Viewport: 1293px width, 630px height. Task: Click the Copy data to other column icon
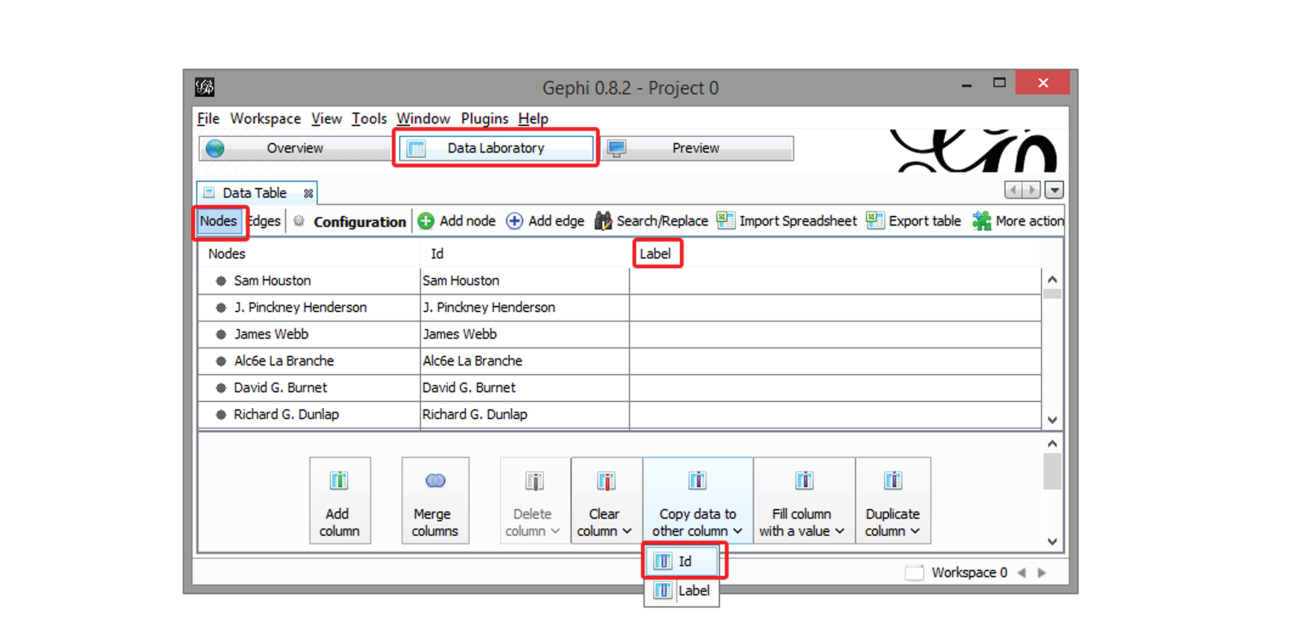tap(697, 481)
